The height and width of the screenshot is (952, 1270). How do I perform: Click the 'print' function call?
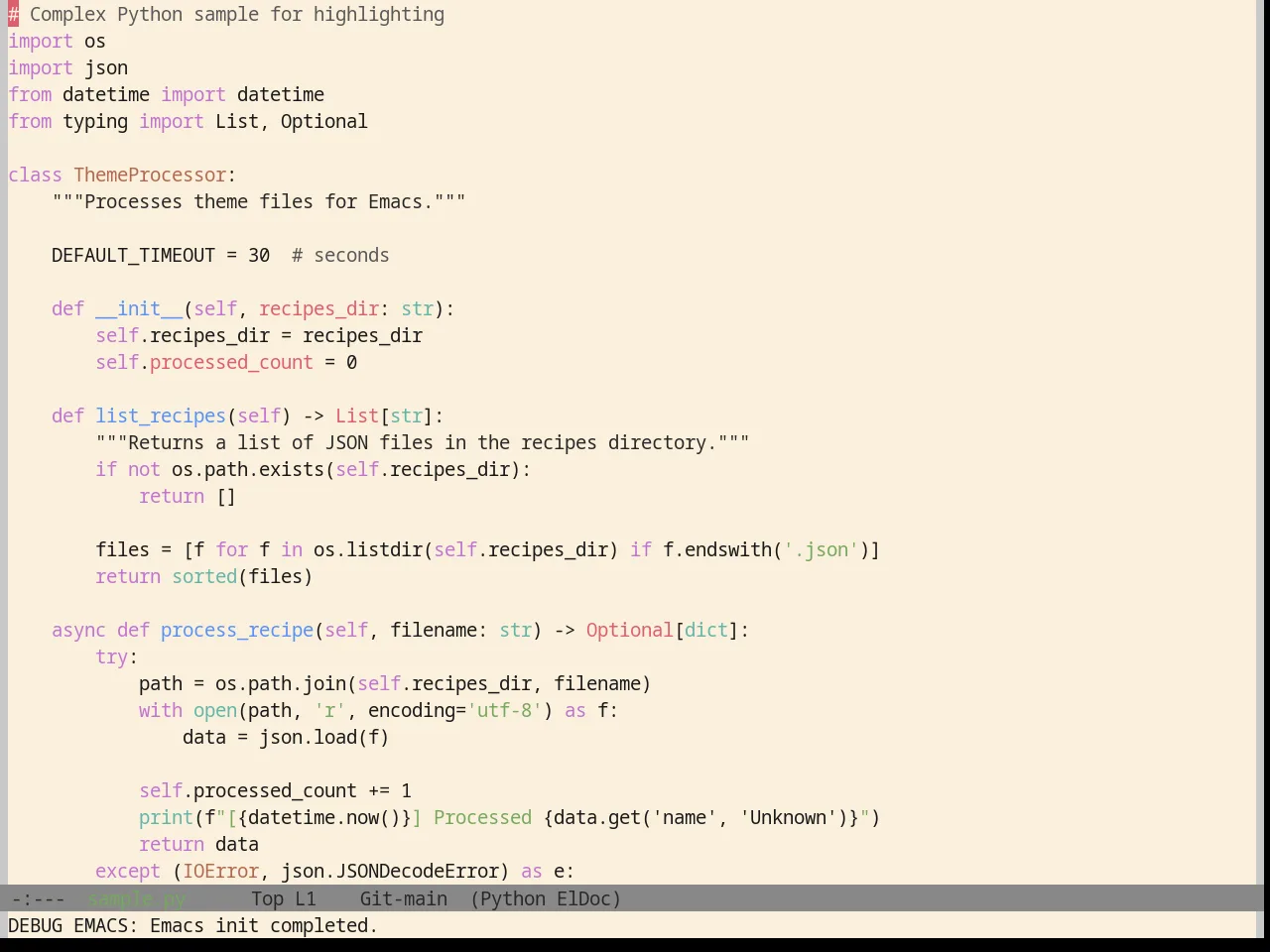[x=166, y=818]
